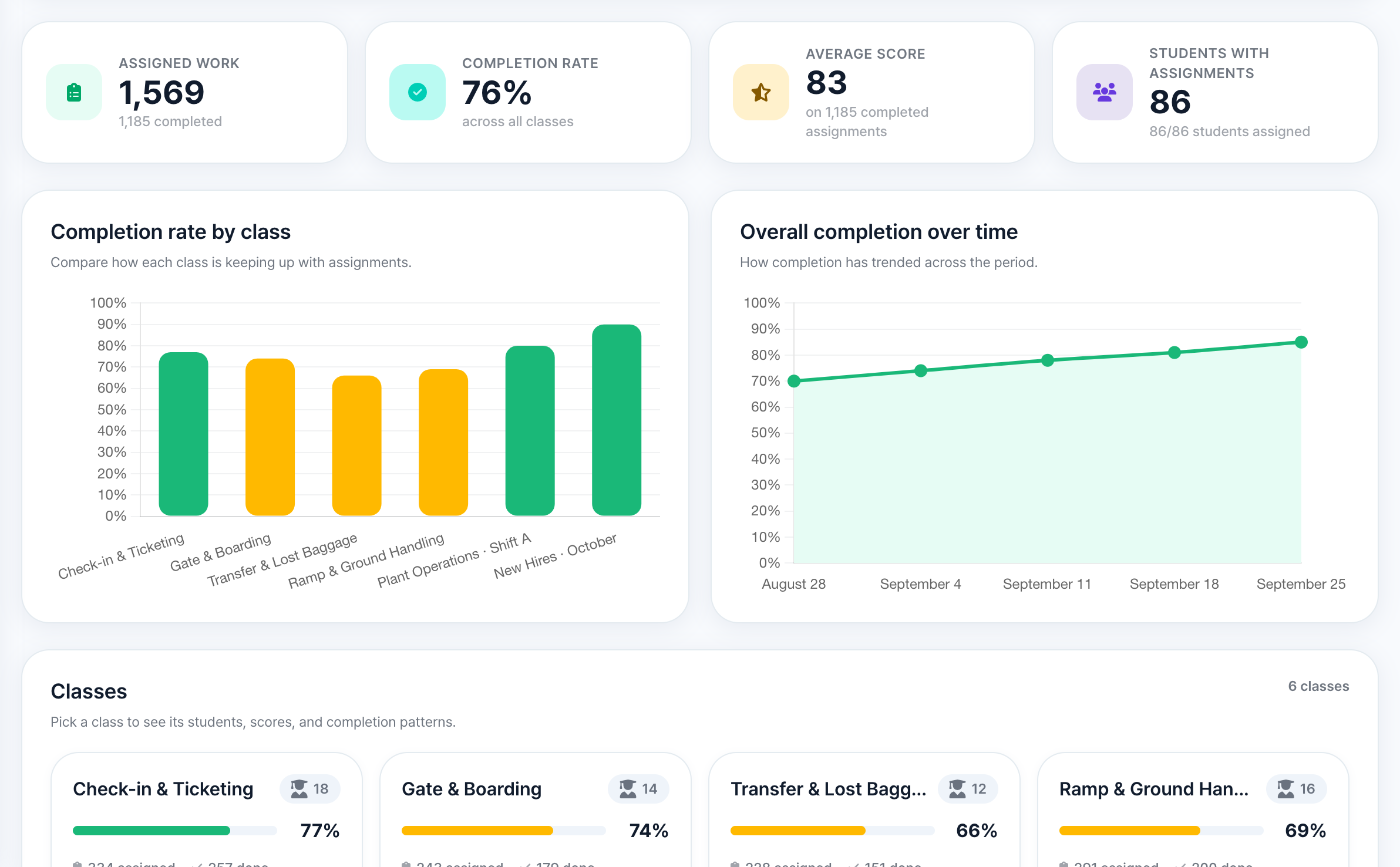Click the 'New Hires · October' axis label

[x=555, y=556]
